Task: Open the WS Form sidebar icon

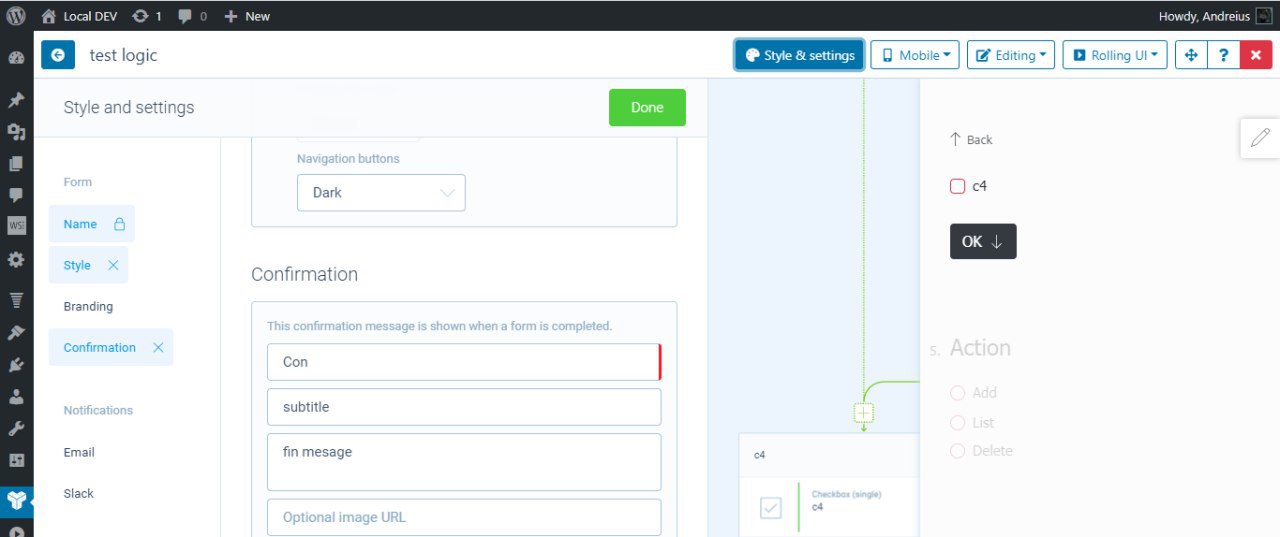Action: pyautogui.click(x=16, y=226)
